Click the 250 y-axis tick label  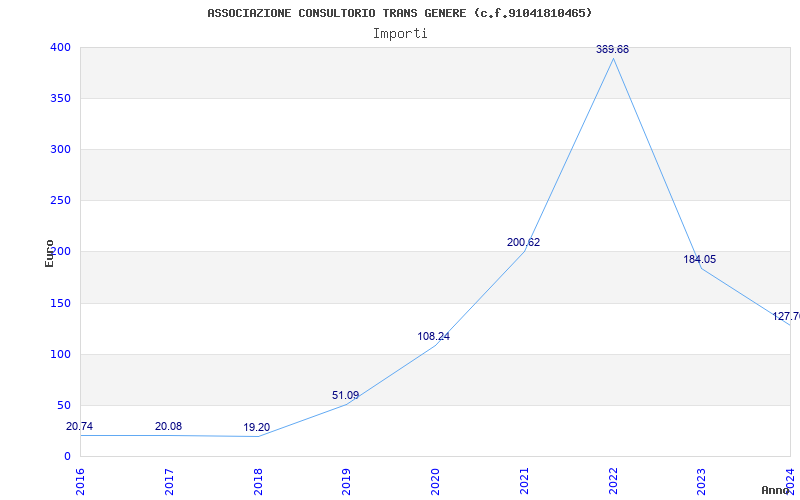[x=60, y=201]
